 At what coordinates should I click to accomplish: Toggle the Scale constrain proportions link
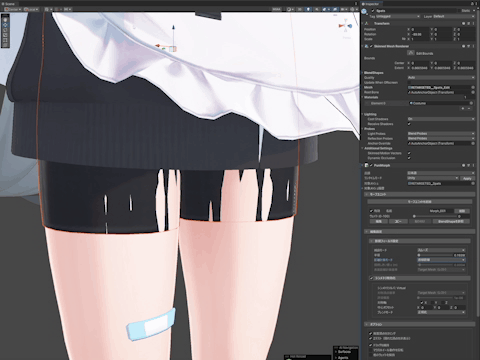404,39
